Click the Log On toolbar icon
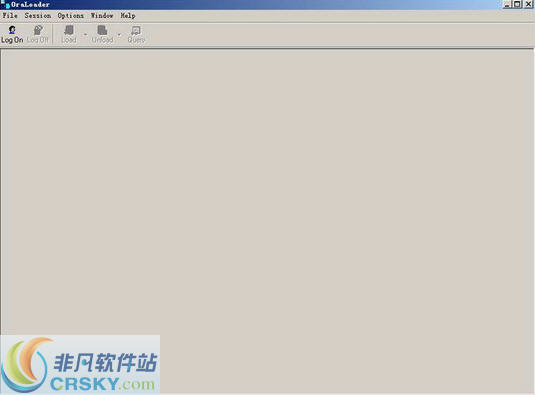The height and width of the screenshot is (395, 535). pyautogui.click(x=12, y=34)
